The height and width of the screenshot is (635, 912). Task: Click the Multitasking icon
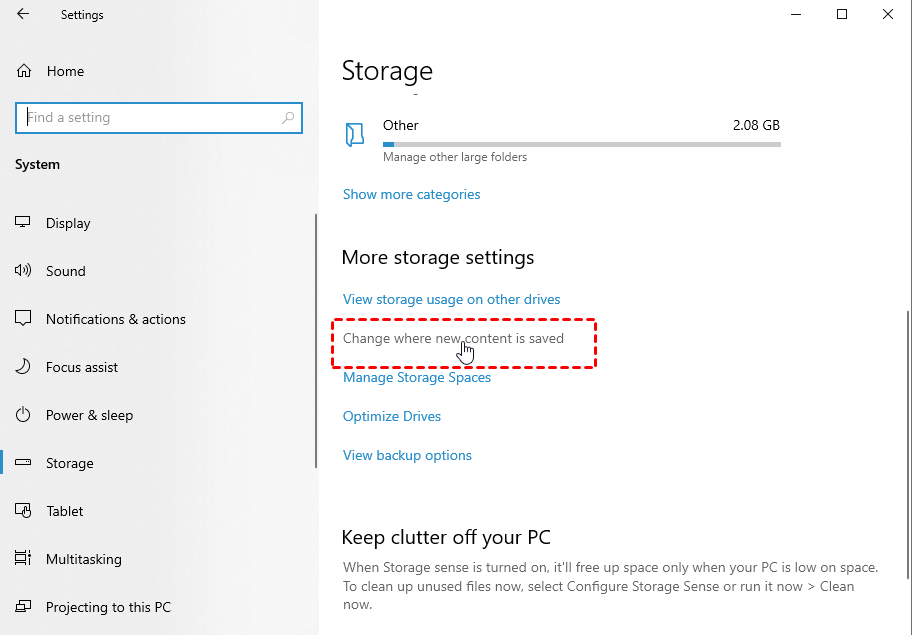pyautogui.click(x=24, y=559)
